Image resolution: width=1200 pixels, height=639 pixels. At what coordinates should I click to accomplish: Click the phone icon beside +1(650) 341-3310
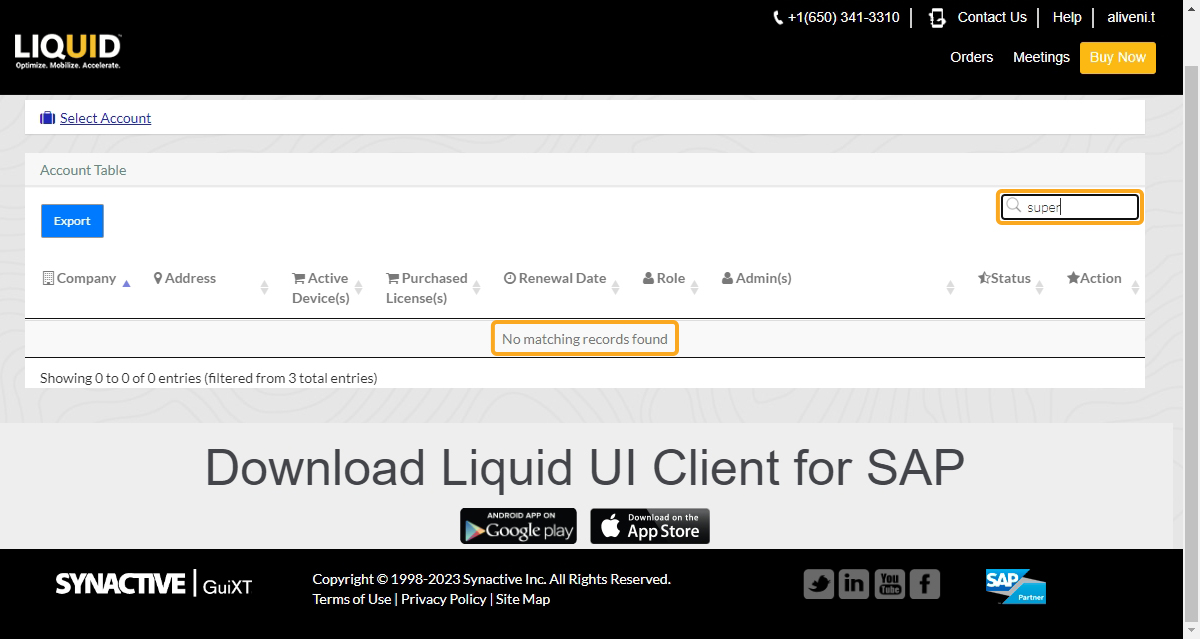pos(778,18)
